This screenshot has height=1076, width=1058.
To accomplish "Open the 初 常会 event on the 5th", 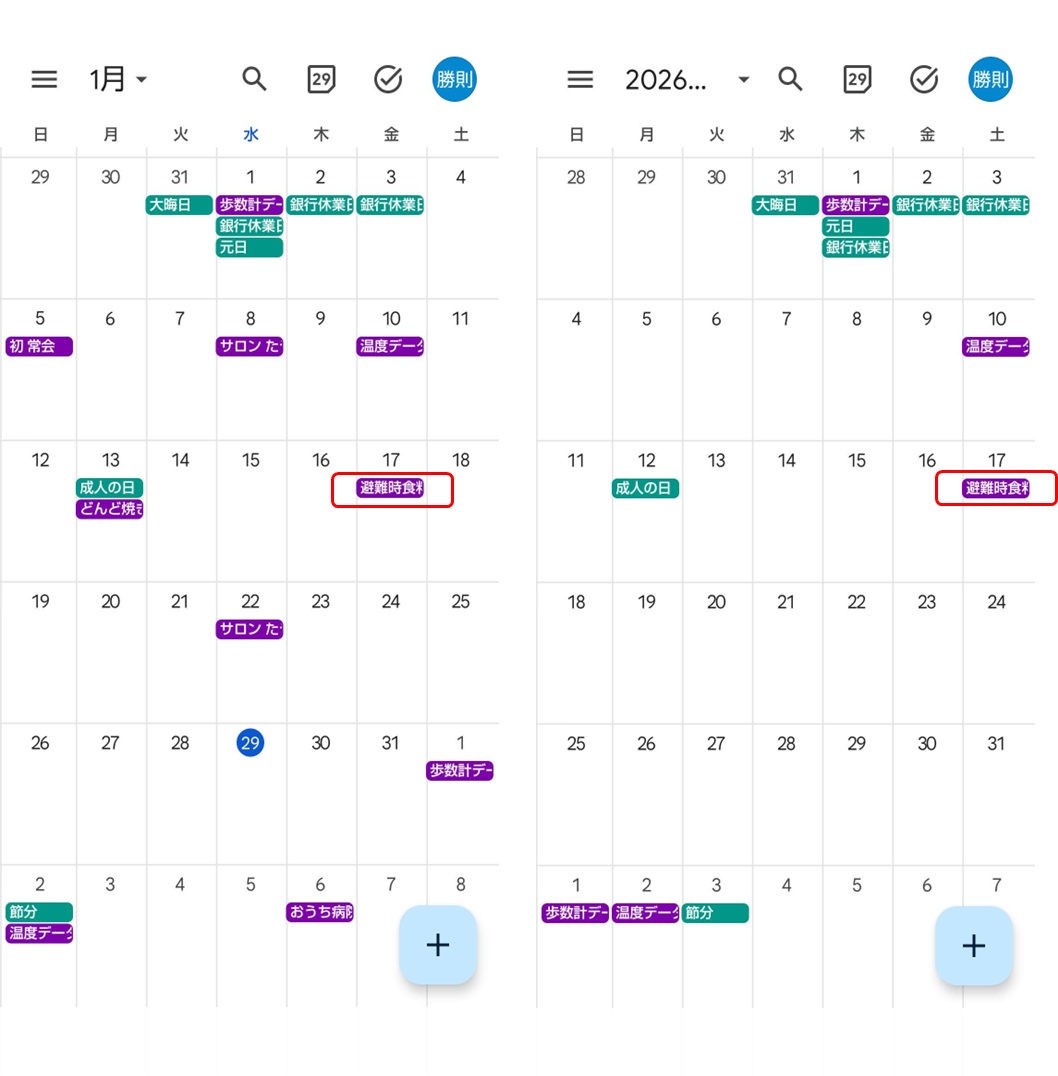I will pyautogui.click(x=39, y=346).
